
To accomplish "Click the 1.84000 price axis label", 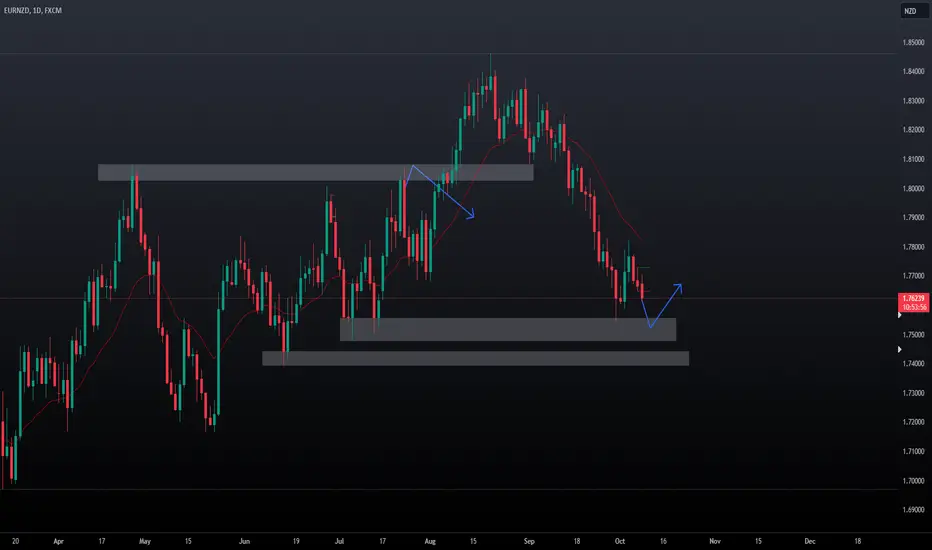I will [x=914, y=71].
